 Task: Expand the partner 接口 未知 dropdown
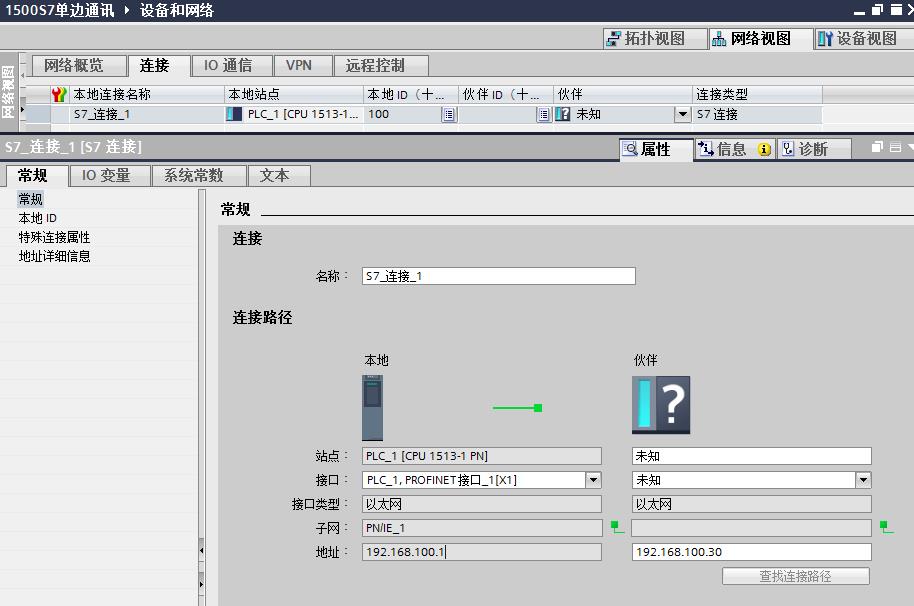(x=863, y=480)
